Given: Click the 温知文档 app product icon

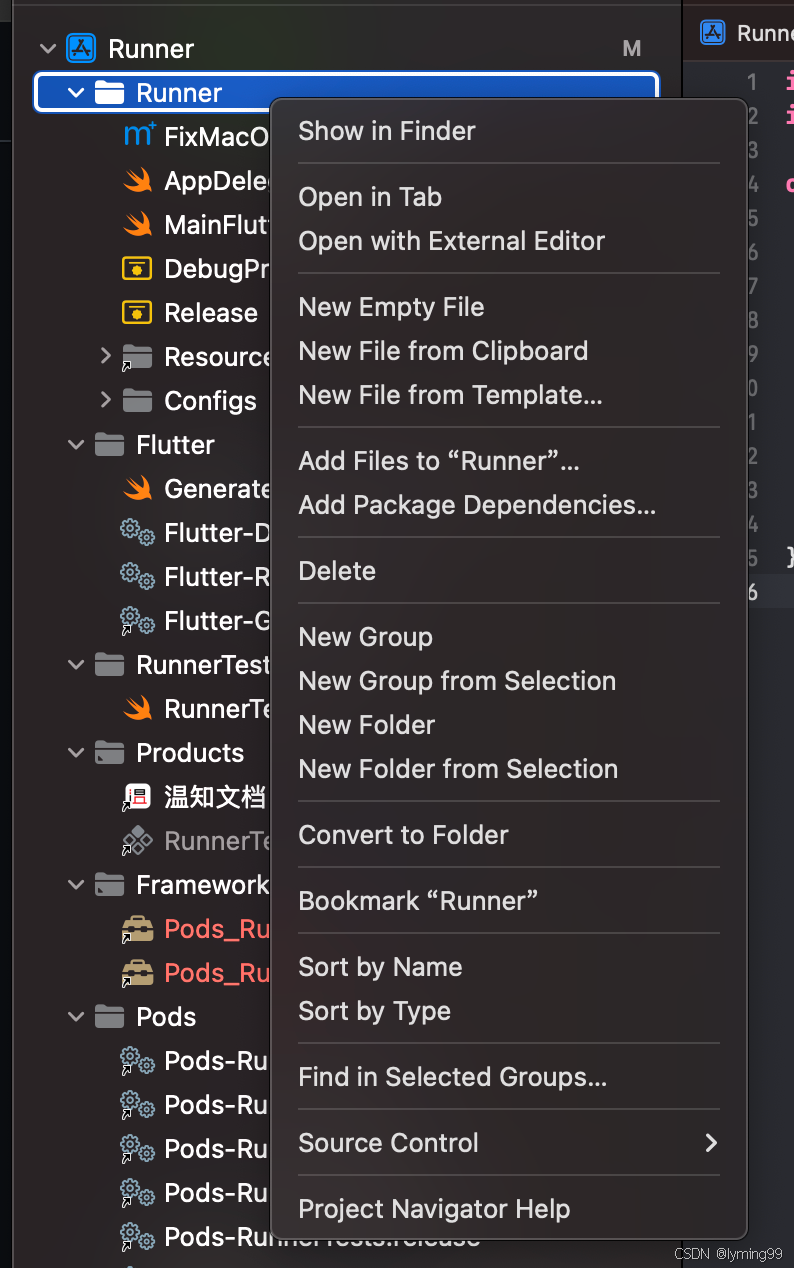Looking at the screenshot, I should tap(136, 796).
